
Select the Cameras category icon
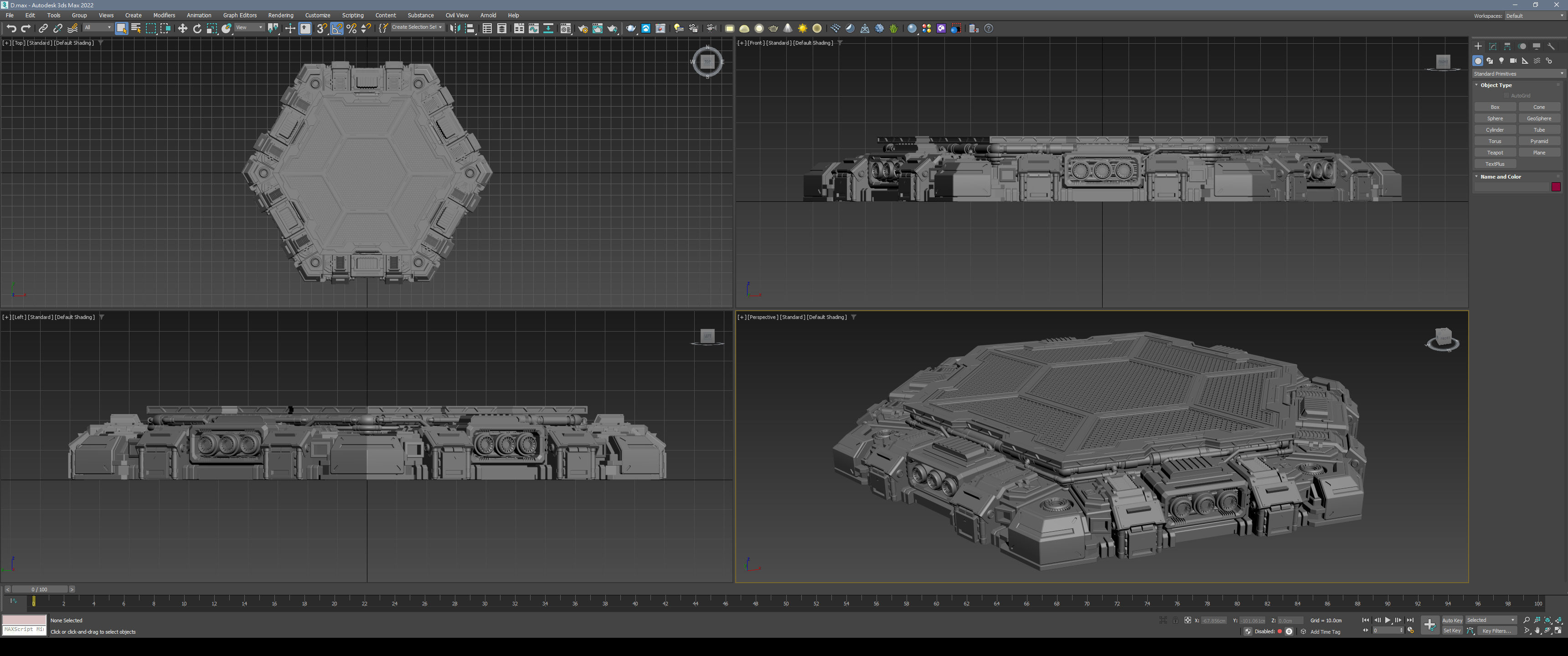[1513, 61]
